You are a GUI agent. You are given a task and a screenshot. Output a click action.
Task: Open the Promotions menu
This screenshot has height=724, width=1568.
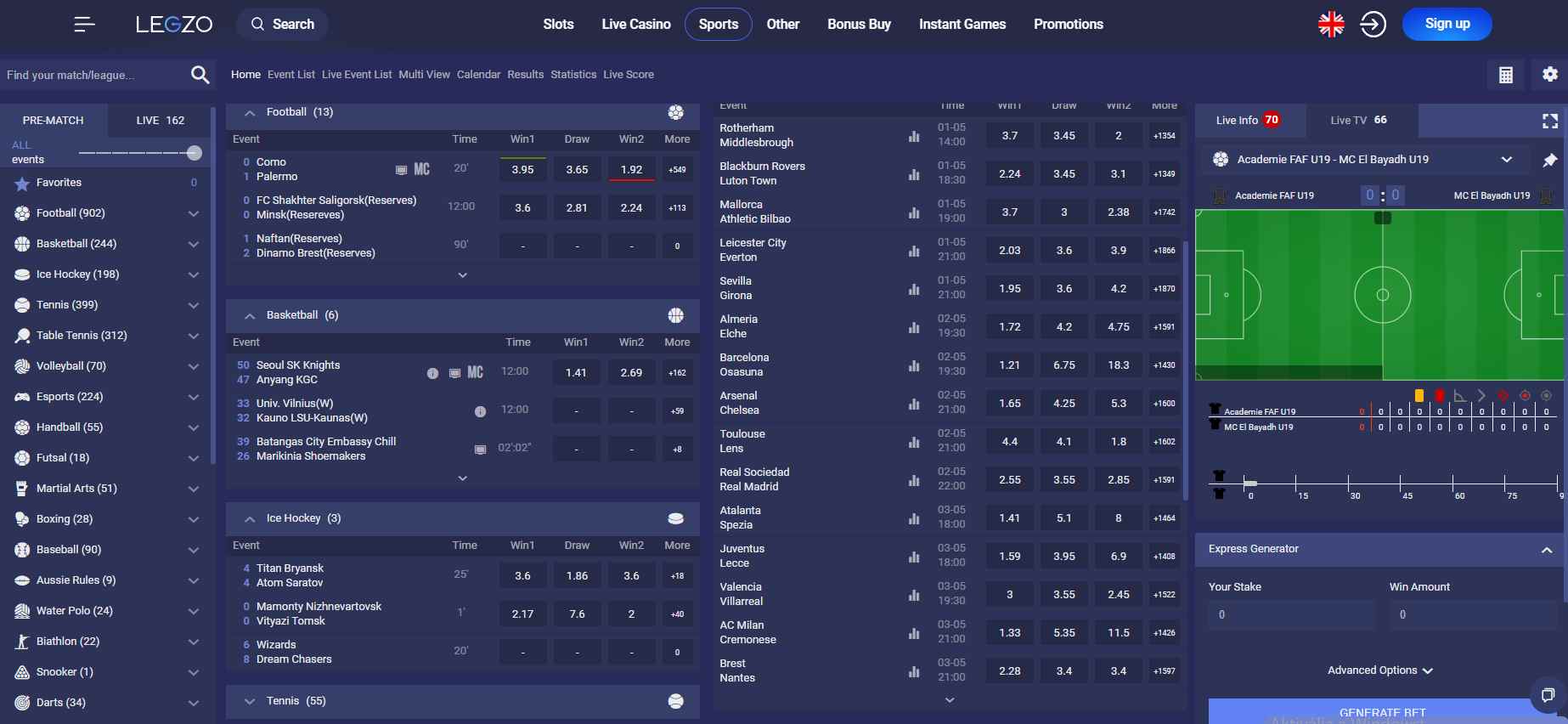[1069, 25]
